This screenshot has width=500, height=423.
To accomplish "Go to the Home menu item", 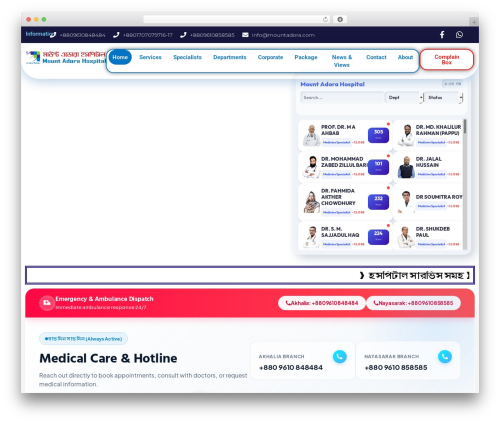I will coord(120,57).
